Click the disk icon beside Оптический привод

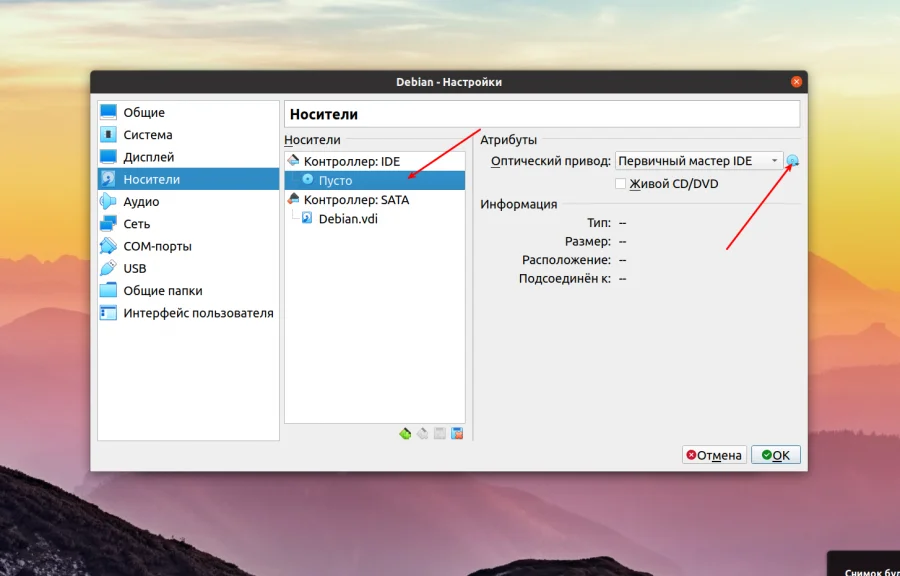[x=791, y=159]
